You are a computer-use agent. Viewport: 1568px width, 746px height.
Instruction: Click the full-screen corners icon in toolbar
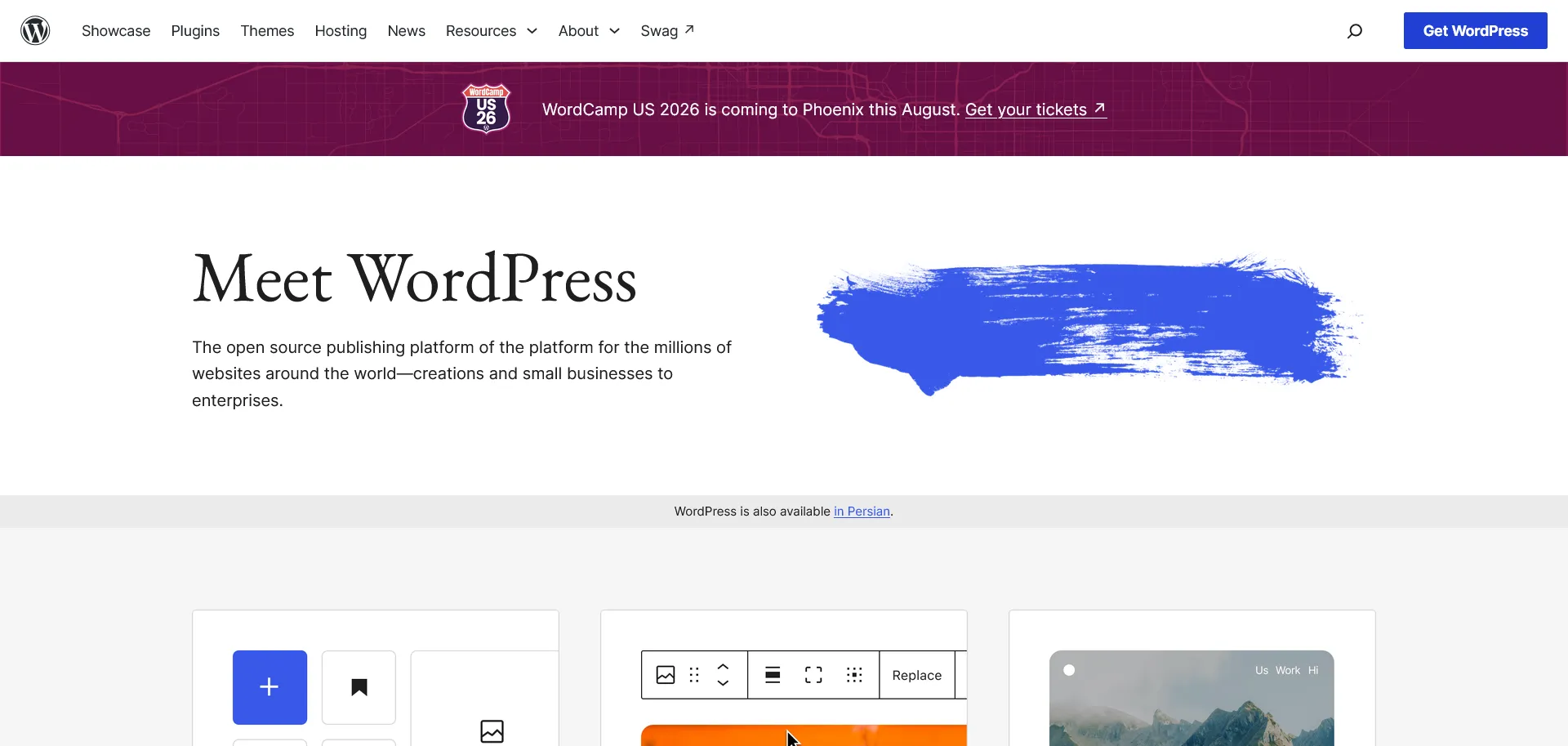coord(813,675)
